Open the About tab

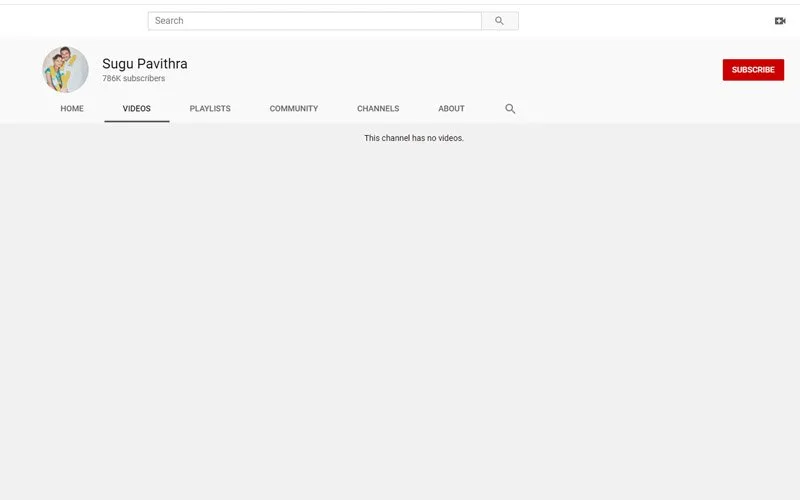point(451,109)
